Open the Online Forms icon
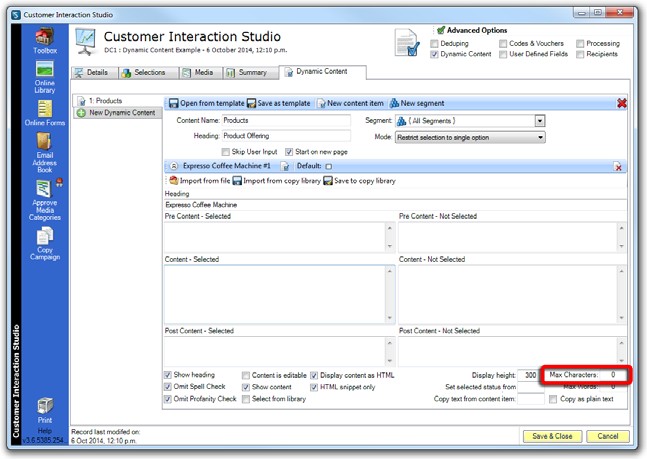647x459 pixels. pyautogui.click(x=45, y=113)
